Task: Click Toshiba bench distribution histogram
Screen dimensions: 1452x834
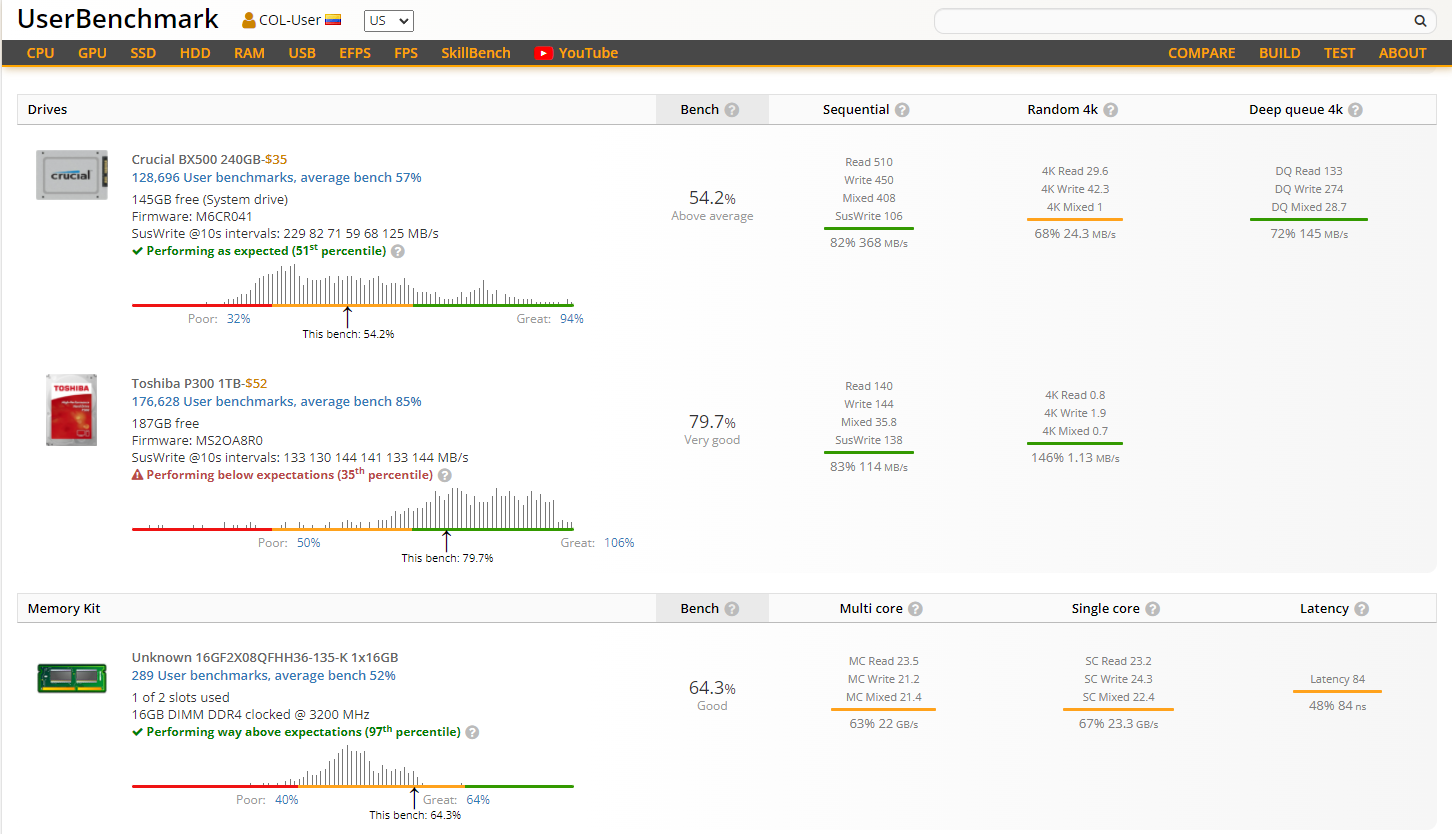Action: click(x=353, y=509)
